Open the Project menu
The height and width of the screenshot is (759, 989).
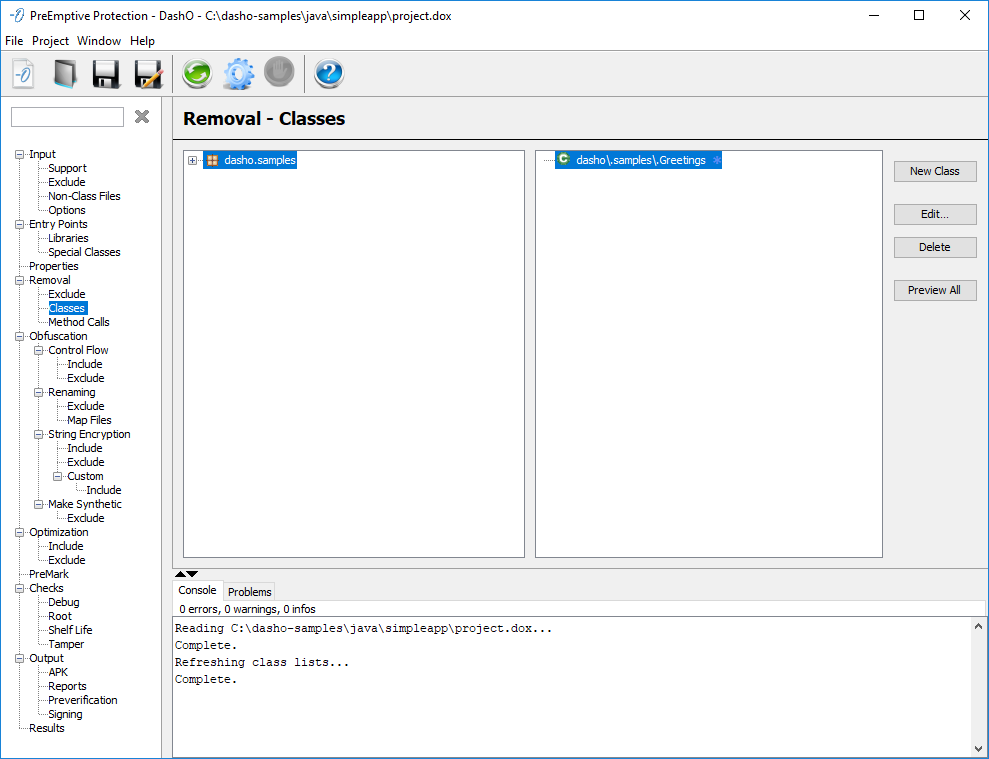coord(50,41)
